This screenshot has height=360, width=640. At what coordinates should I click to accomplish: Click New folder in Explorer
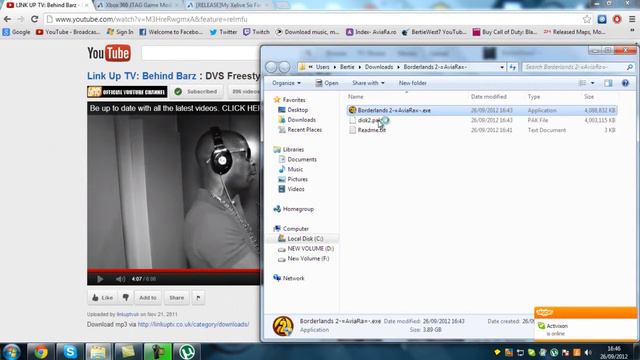(413, 83)
